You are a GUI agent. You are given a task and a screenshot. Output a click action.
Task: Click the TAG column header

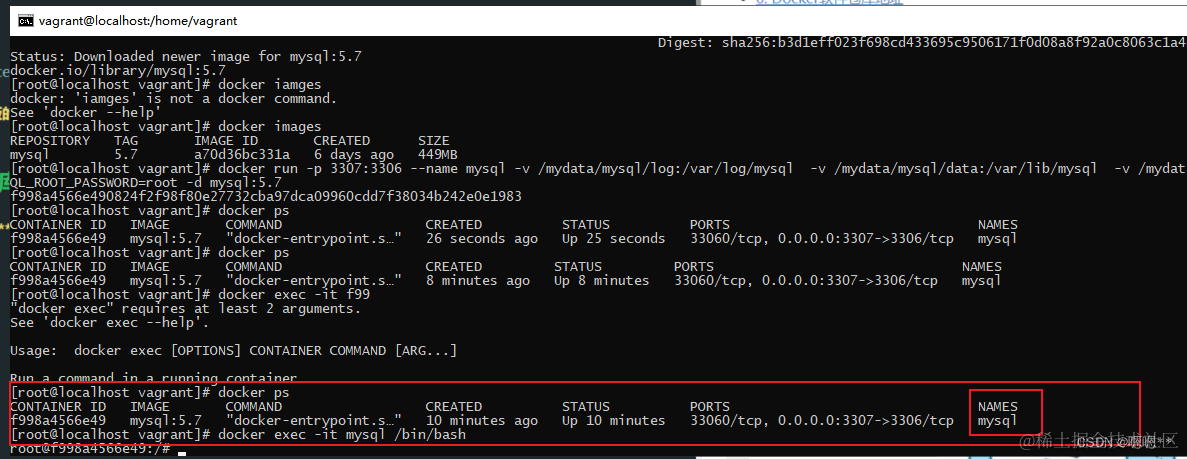click(126, 141)
